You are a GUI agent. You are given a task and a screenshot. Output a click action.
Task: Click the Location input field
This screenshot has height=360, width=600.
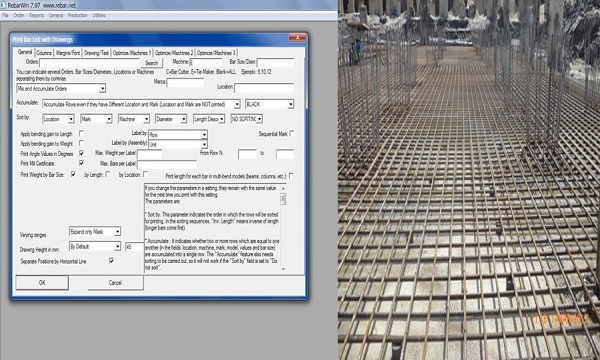[264, 88]
